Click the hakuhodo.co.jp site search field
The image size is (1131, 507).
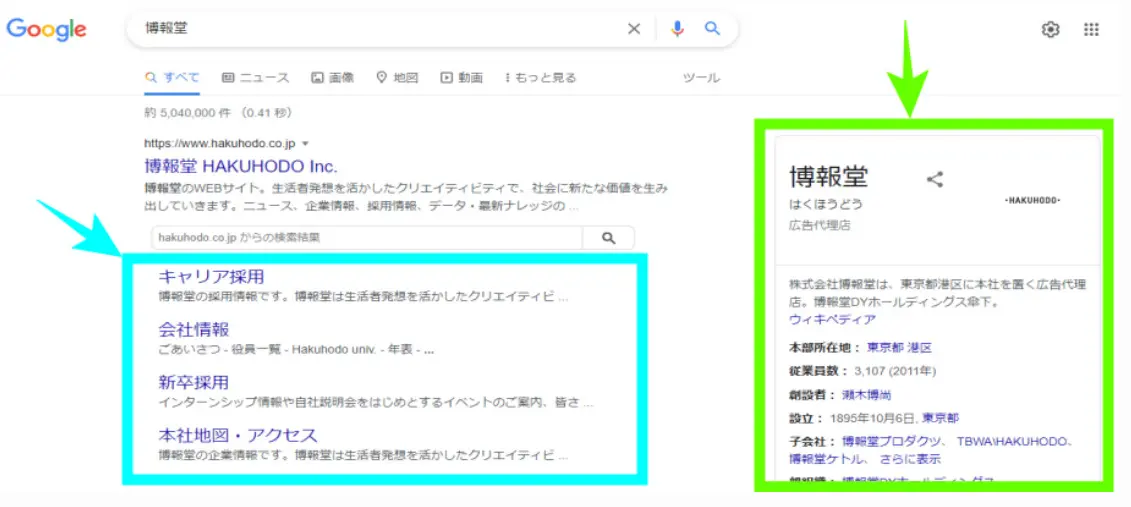point(366,238)
